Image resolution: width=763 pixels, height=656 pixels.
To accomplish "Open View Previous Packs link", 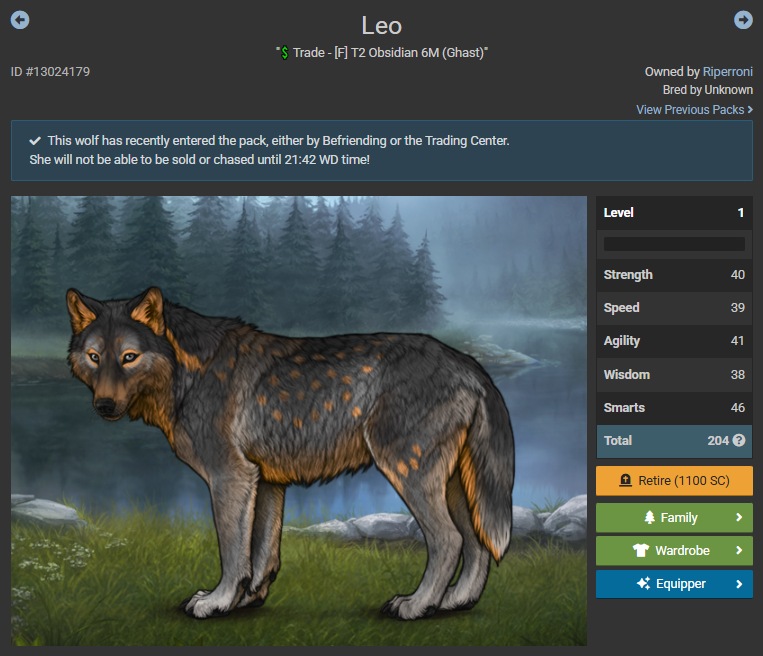I will 694,109.
